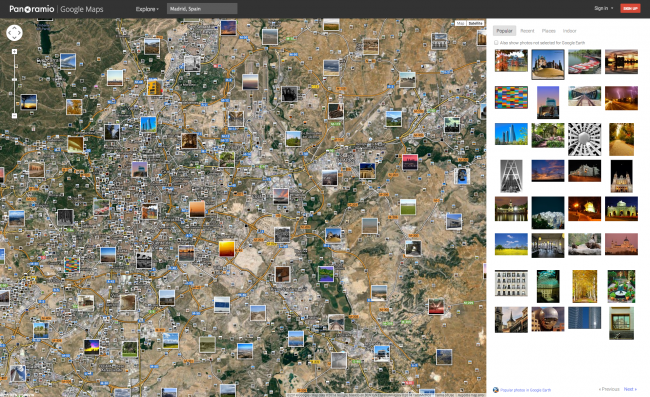Open the four blue towers map photo marker

click(x=148, y=124)
